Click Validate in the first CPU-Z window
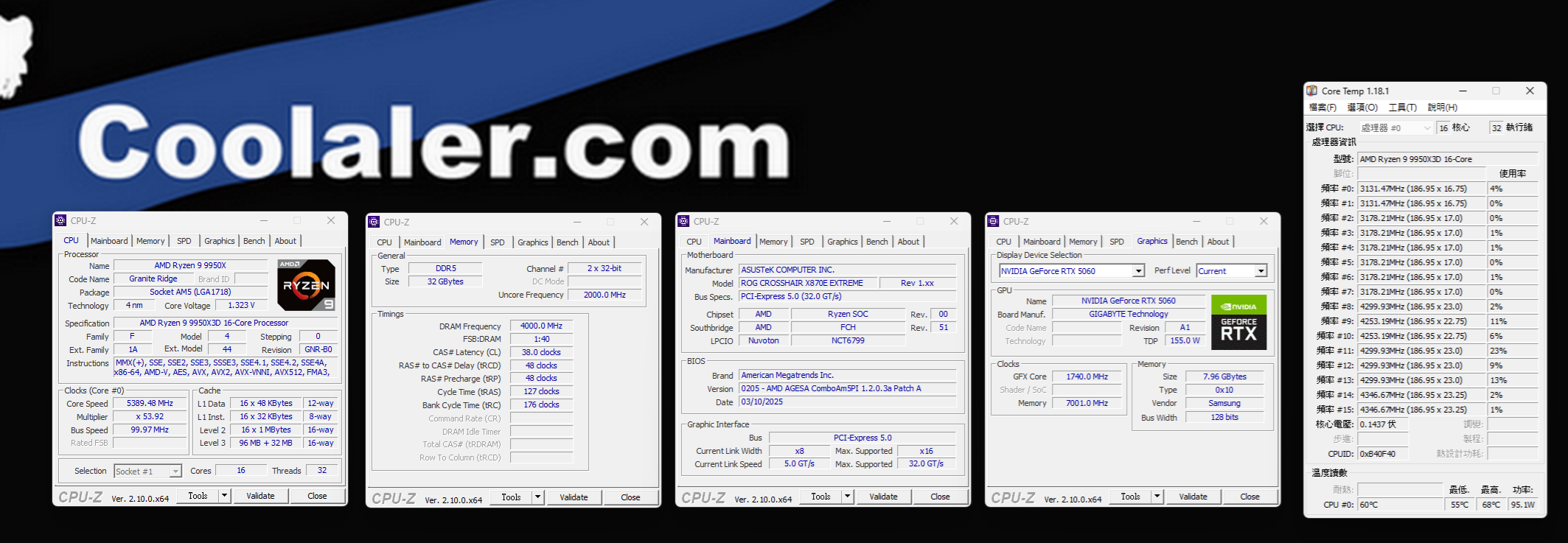This screenshot has width=1568, height=543. [260, 496]
